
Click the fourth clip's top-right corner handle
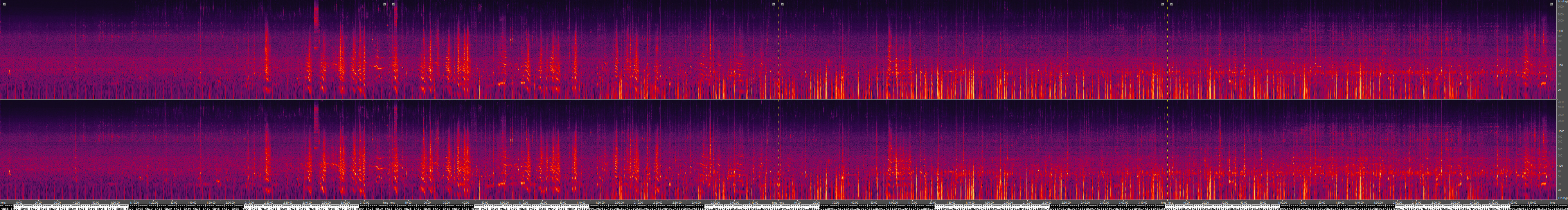[1551, 4]
